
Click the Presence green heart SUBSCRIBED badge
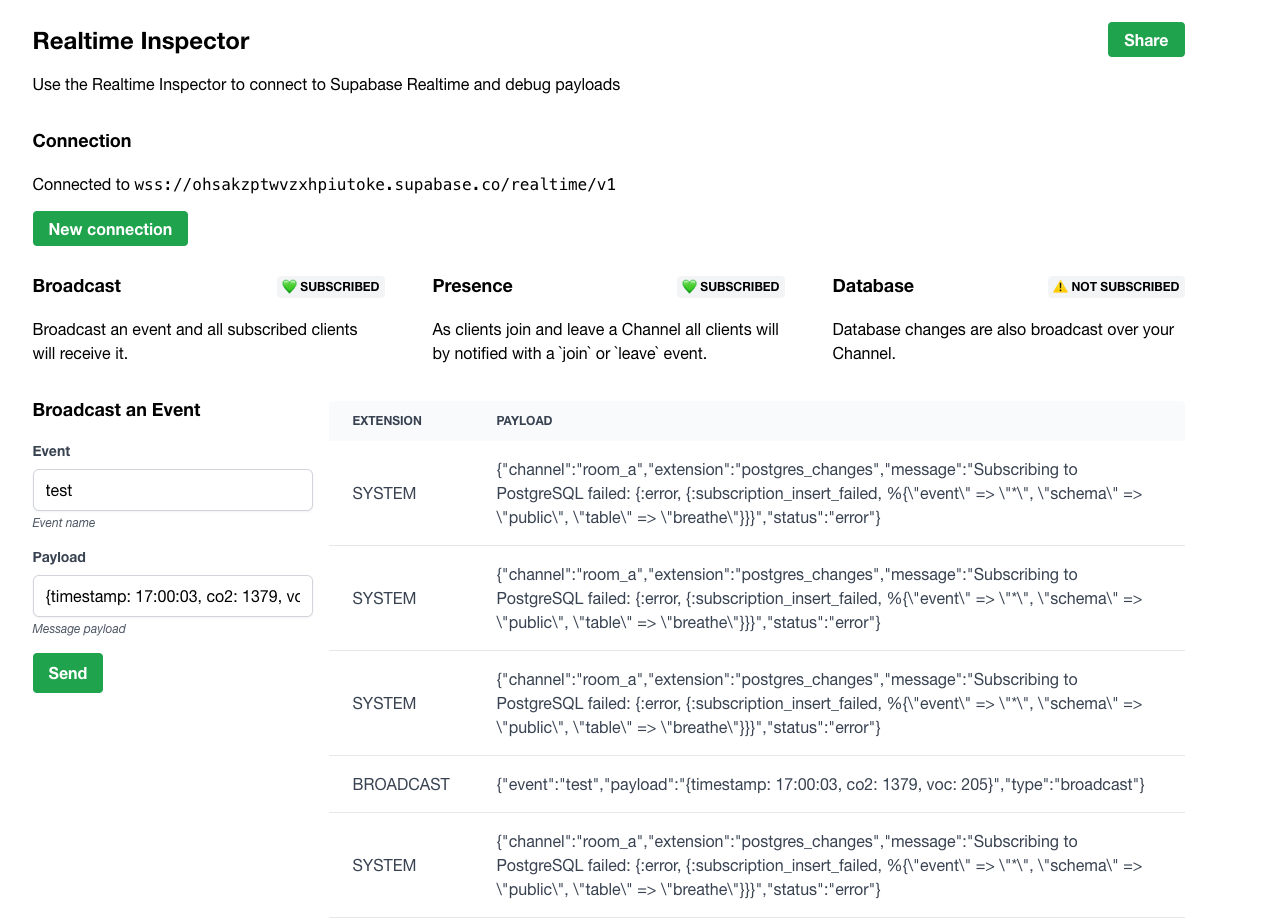(x=731, y=287)
